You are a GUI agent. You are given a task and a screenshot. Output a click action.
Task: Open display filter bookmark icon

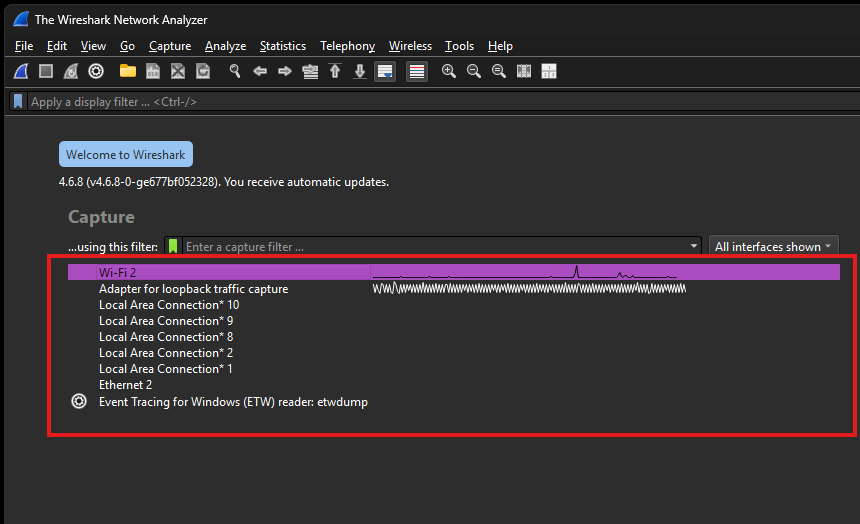pyautogui.click(x=18, y=102)
